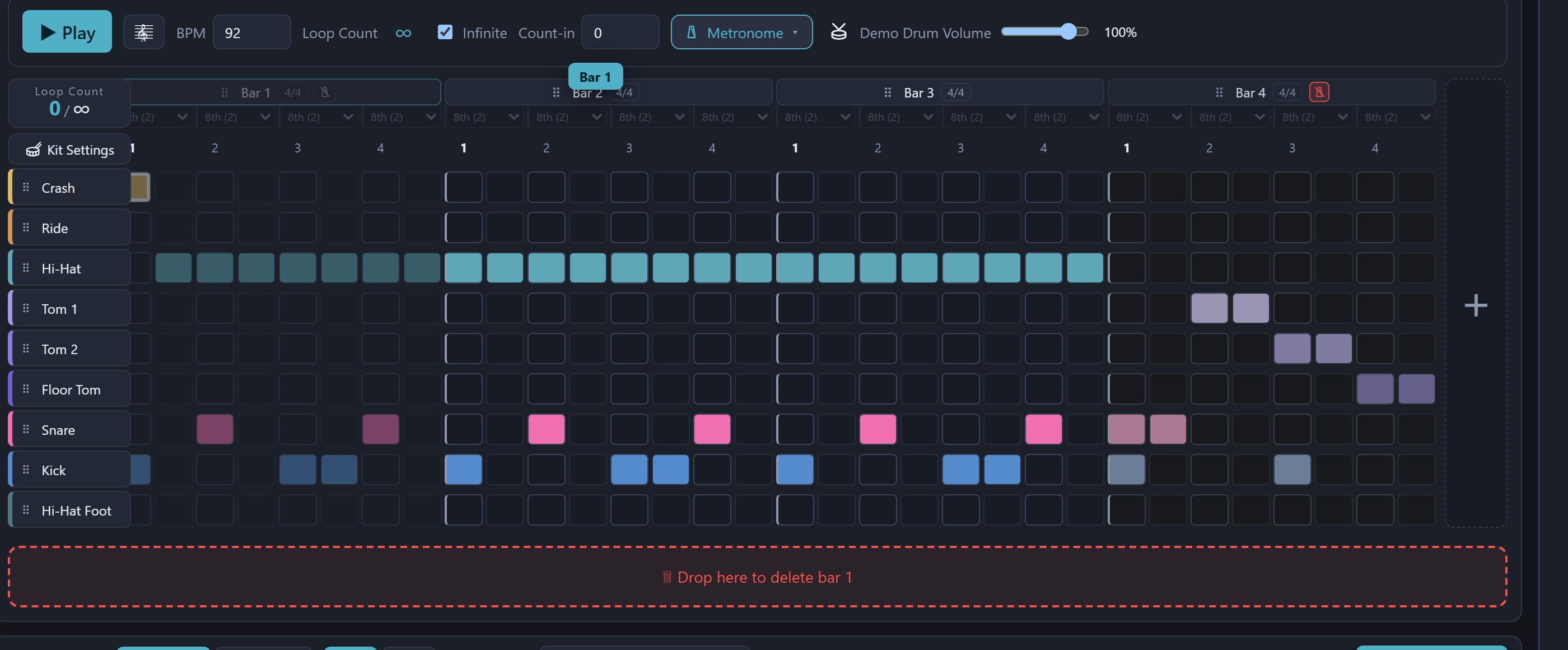
Task: Open Bar 2 beat 1 subdivision dropdown
Action: coord(486,117)
